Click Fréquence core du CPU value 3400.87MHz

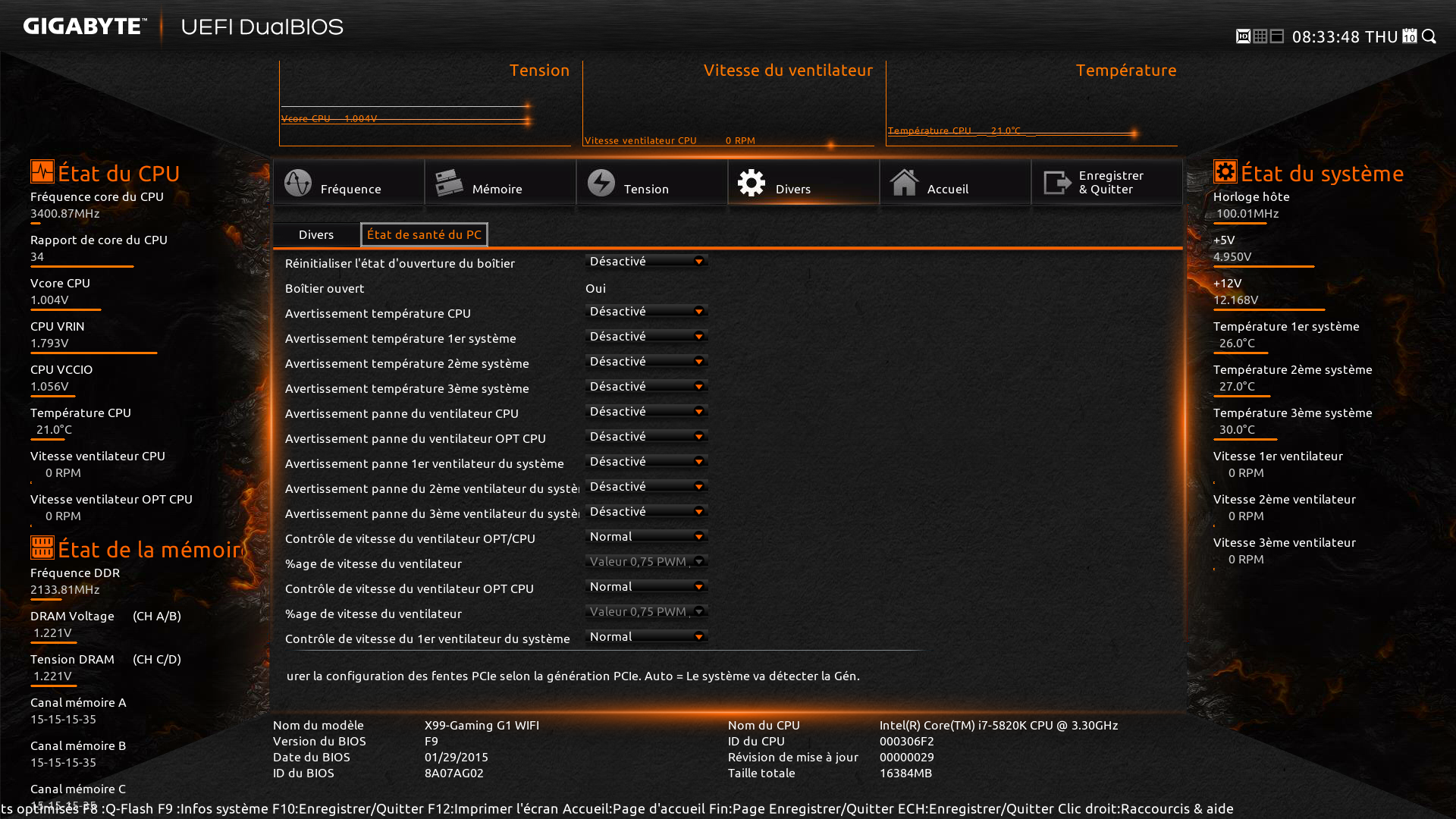coord(65,214)
